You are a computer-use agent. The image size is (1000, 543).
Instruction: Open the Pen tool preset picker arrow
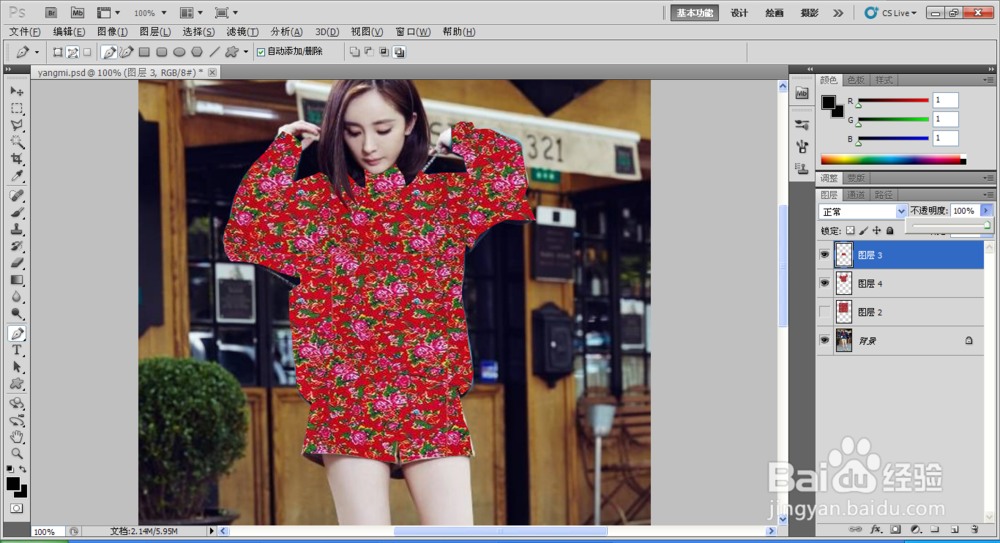click(36, 52)
